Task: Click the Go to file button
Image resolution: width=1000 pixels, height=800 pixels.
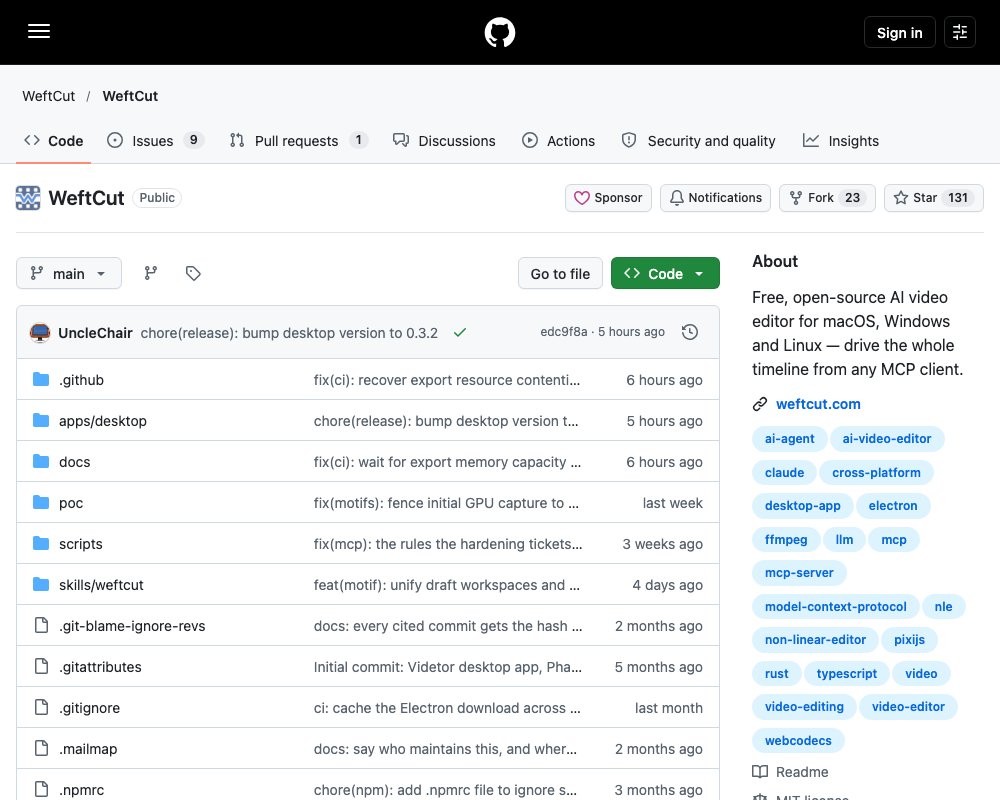Action: [561, 273]
